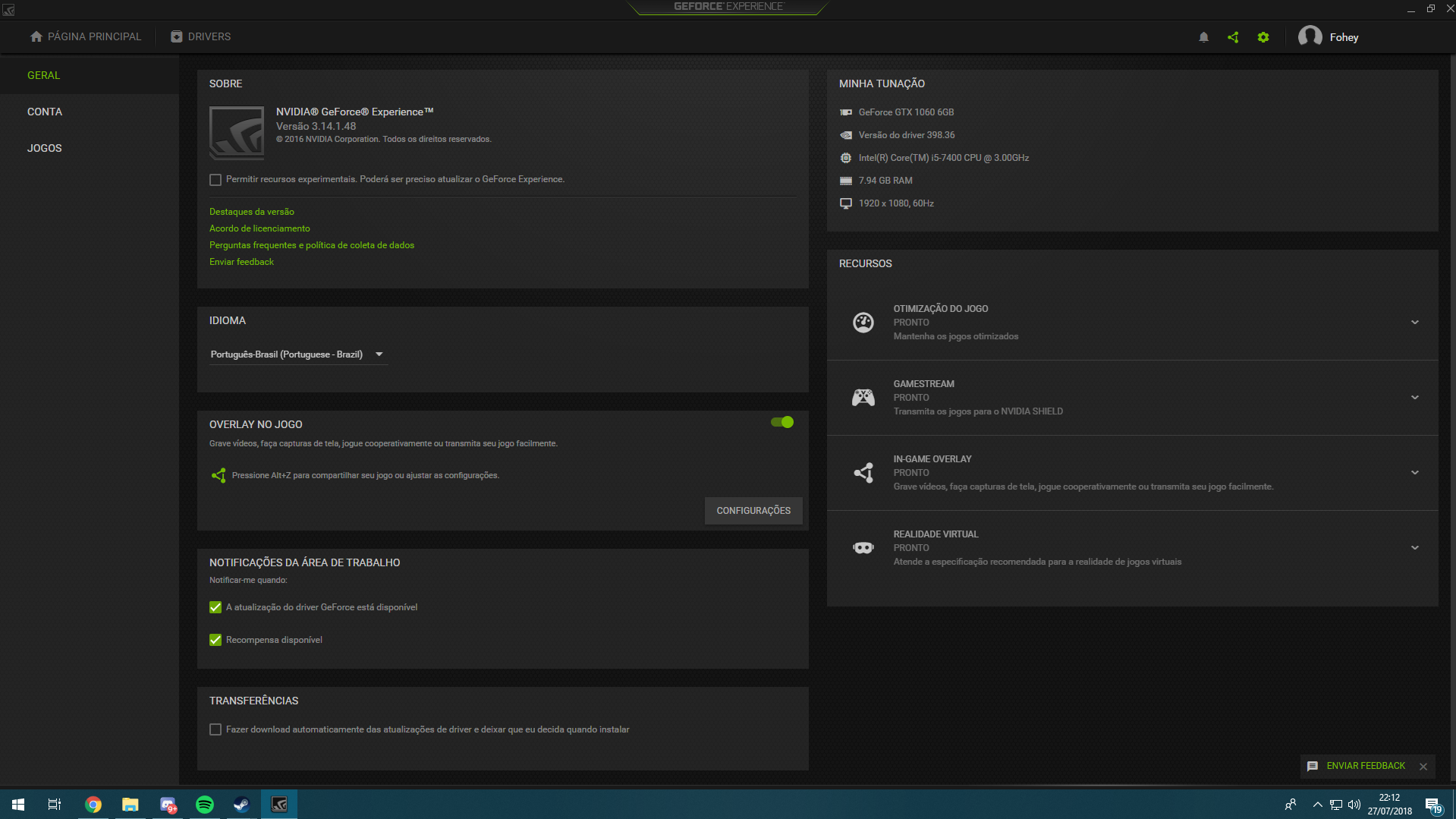1456x819 pixels.
Task: Uncheck Recompensa disponível notification
Action: (x=215, y=640)
